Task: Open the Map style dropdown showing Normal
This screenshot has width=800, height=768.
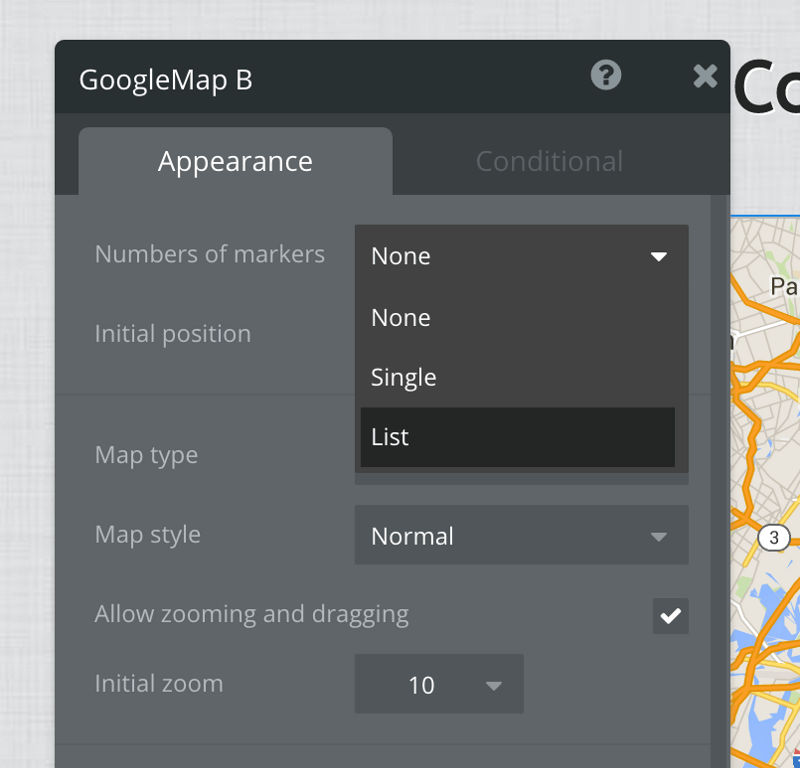Action: tap(521, 535)
